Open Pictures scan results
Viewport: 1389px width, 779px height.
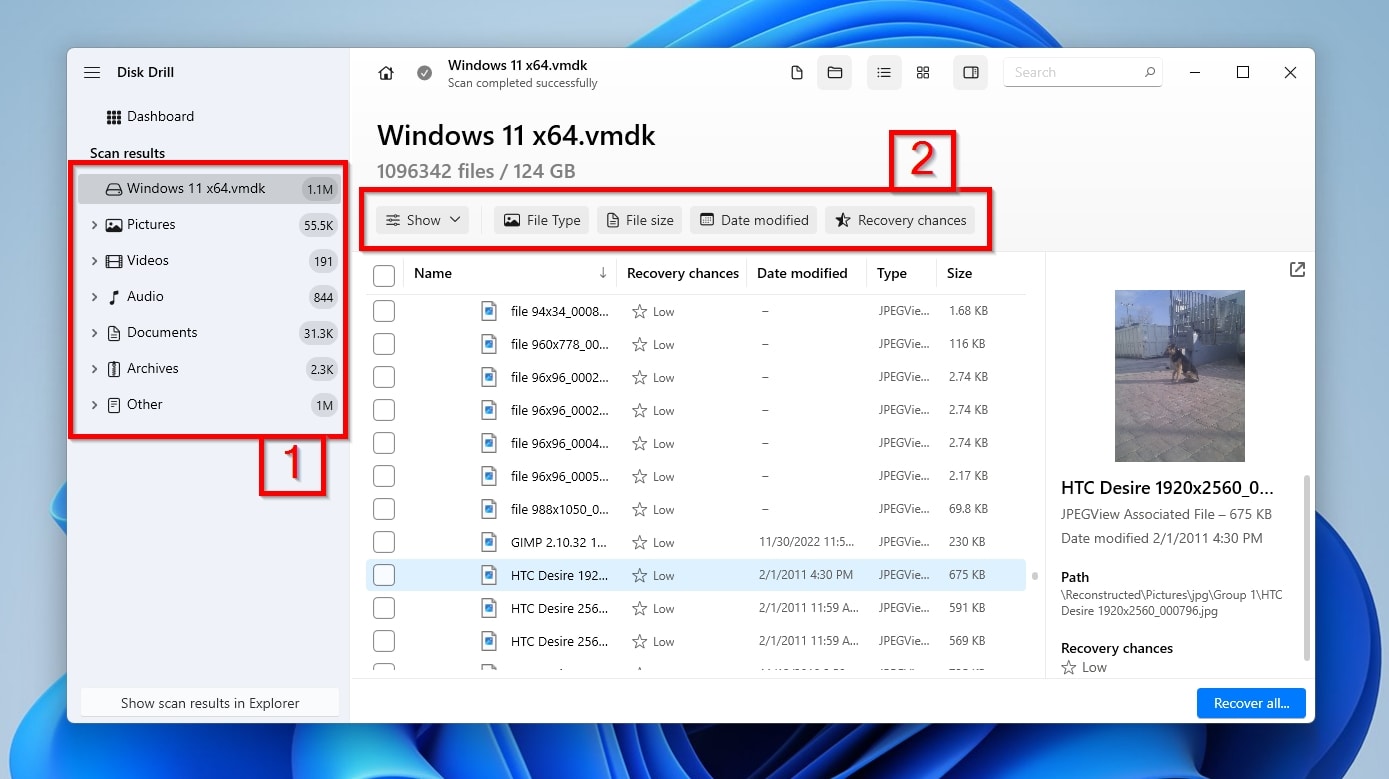151,225
